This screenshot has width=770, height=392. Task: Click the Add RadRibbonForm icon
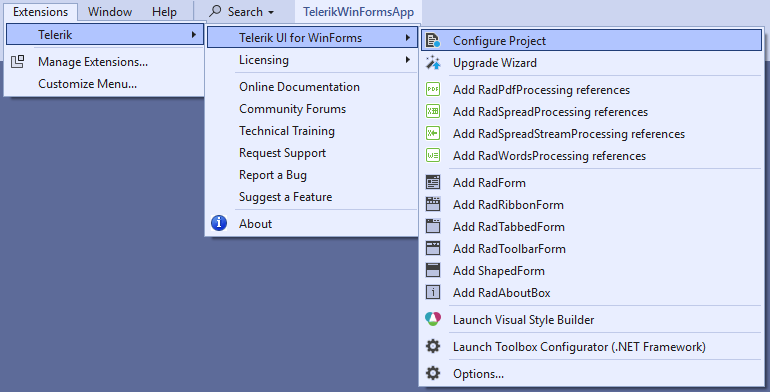coord(433,204)
